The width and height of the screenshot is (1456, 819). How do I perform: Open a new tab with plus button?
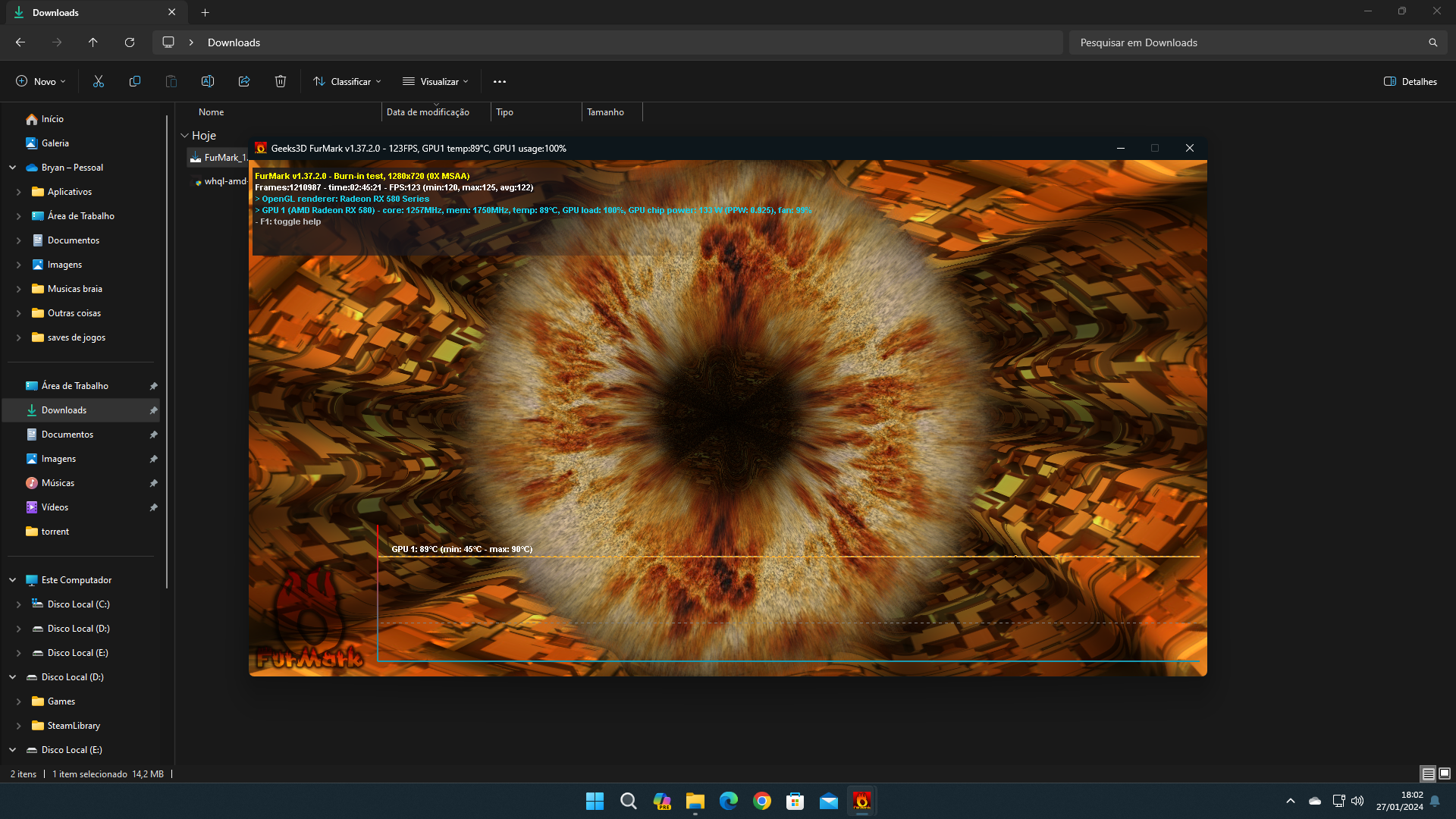click(x=206, y=12)
